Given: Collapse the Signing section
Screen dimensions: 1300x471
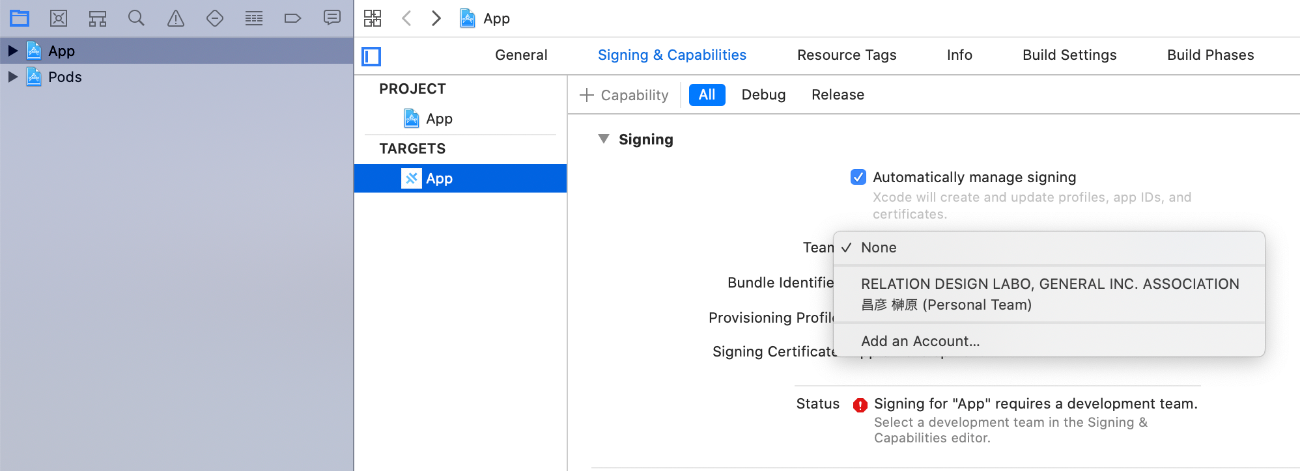Looking at the screenshot, I should click(603, 139).
